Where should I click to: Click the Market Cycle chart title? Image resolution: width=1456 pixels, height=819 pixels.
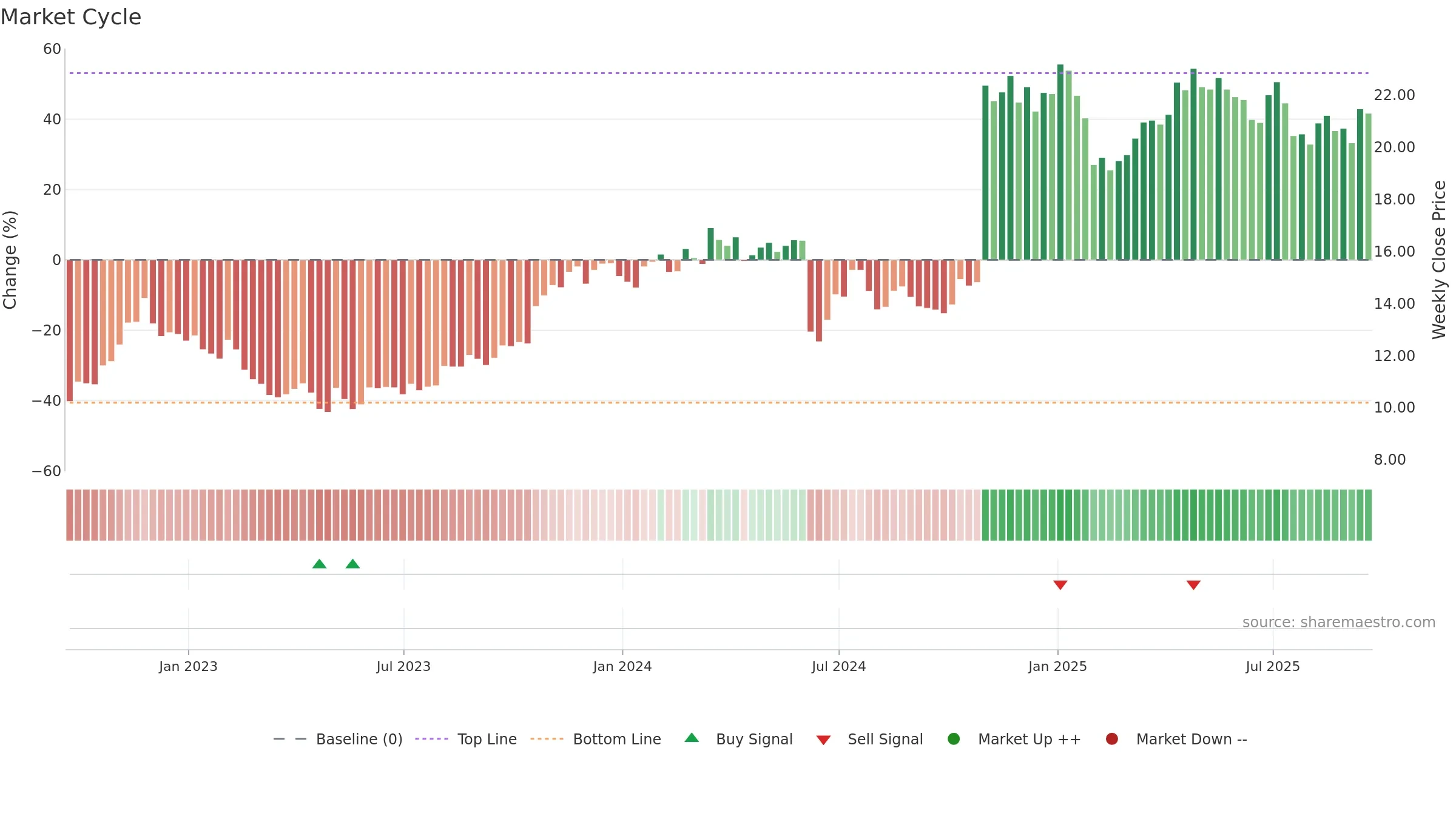pyautogui.click(x=71, y=17)
